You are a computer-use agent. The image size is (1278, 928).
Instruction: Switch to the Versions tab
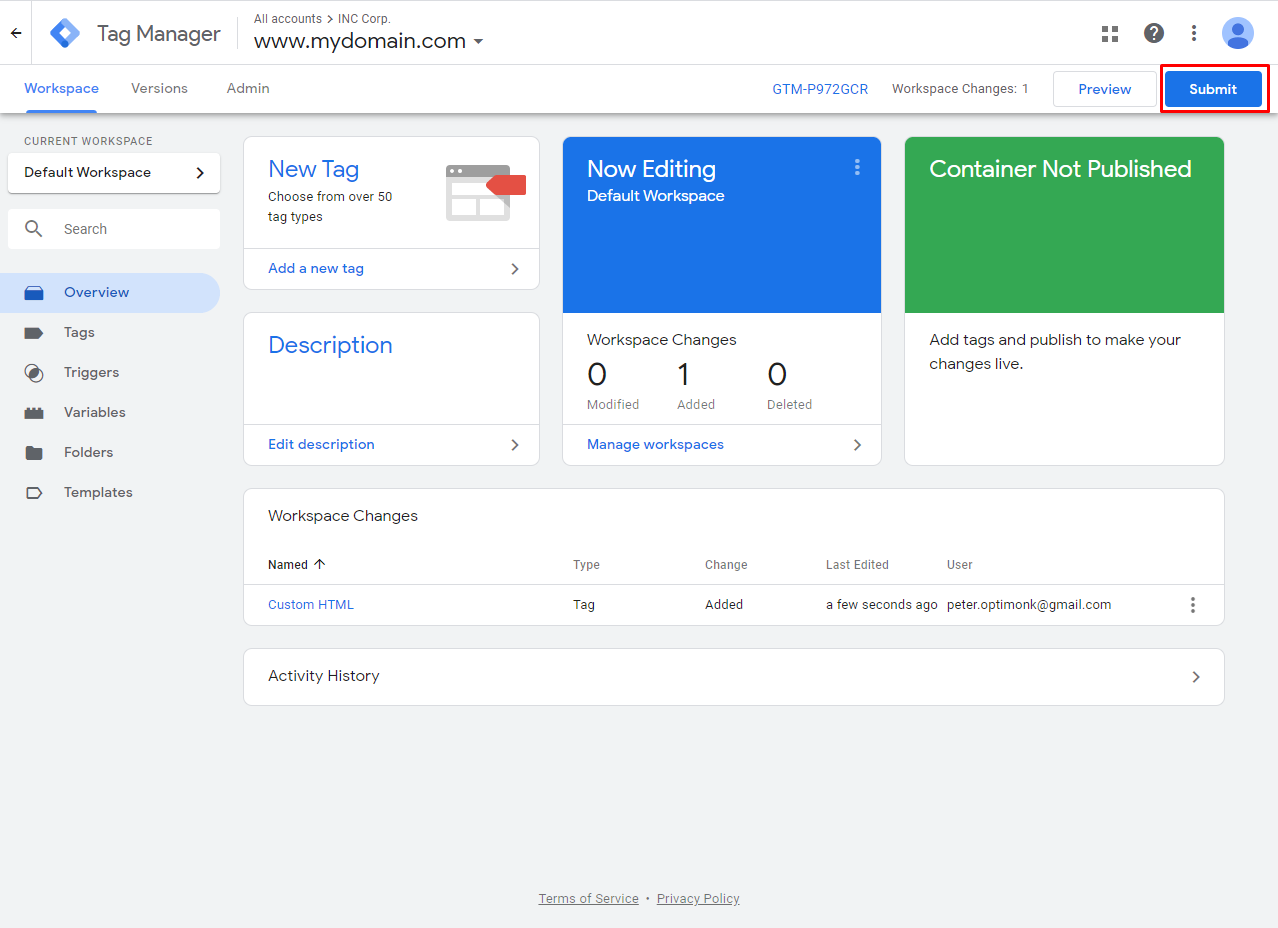pyautogui.click(x=159, y=89)
